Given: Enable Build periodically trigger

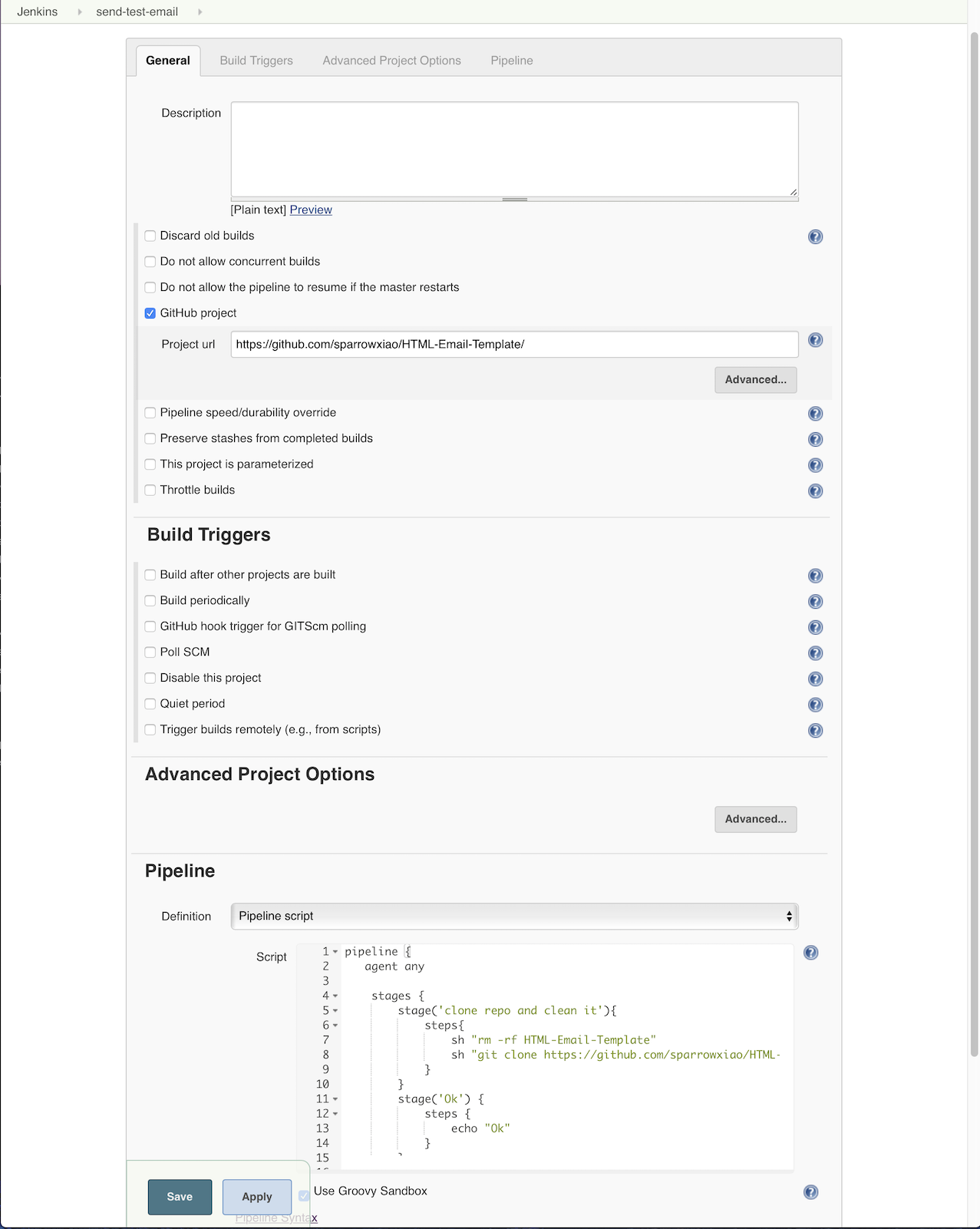Looking at the screenshot, I should pos(150,600).
